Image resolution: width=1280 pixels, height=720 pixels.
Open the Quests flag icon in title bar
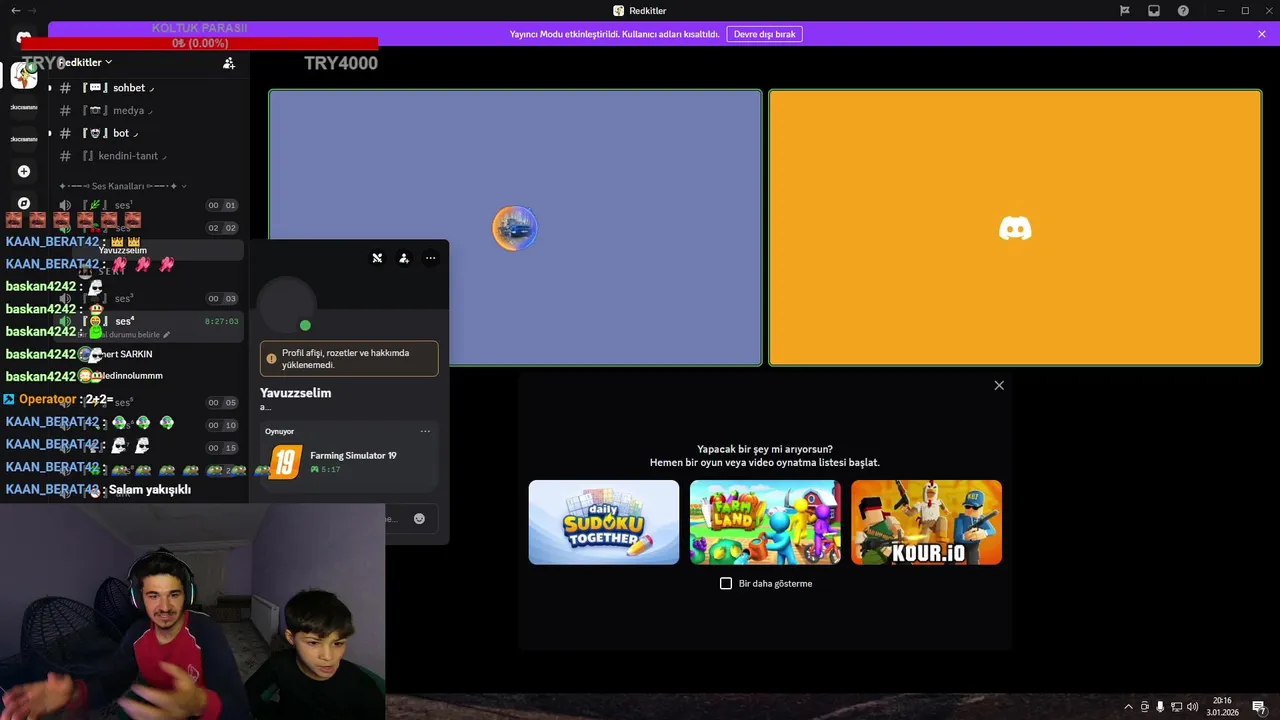1124,10
